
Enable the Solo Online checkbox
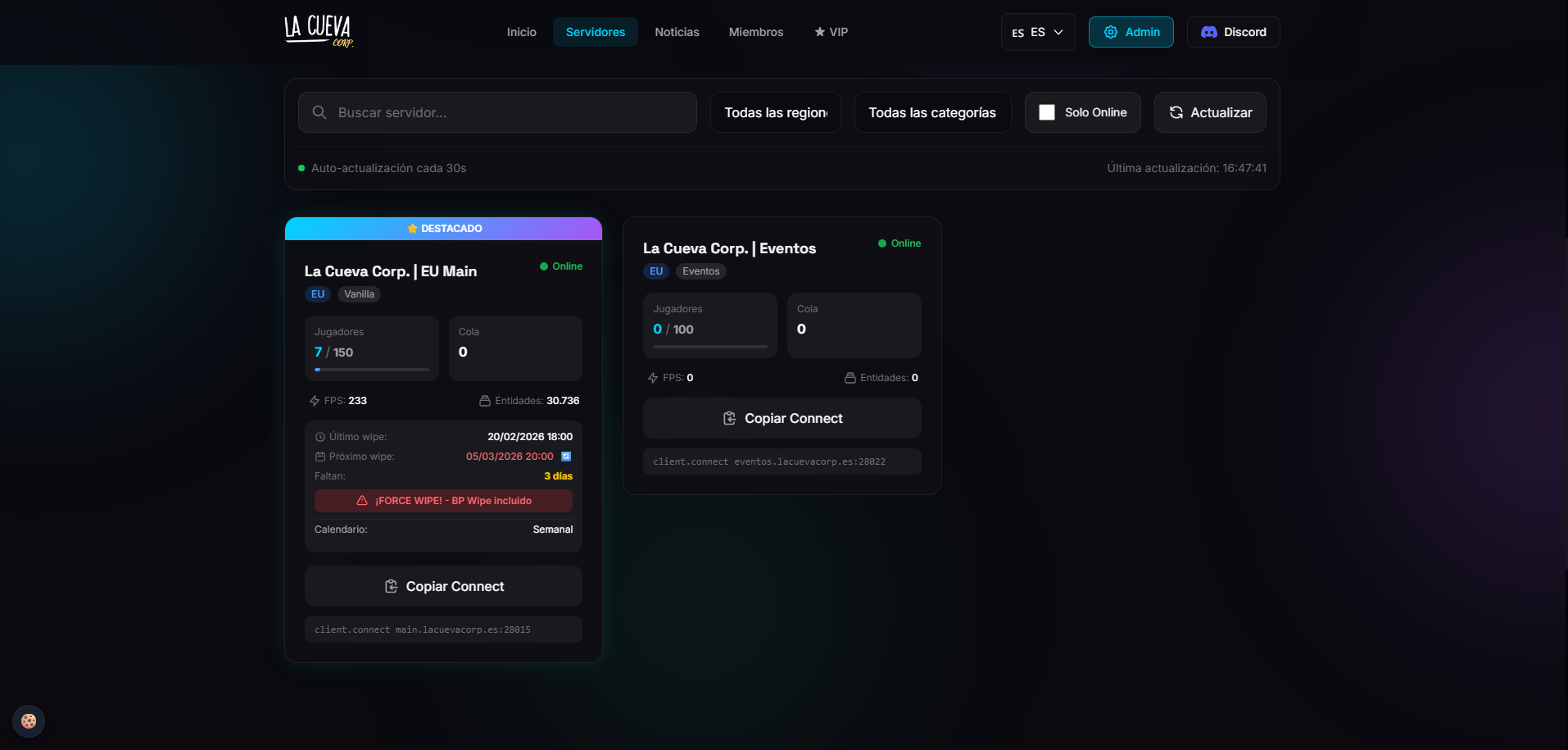click(1047, 112)
